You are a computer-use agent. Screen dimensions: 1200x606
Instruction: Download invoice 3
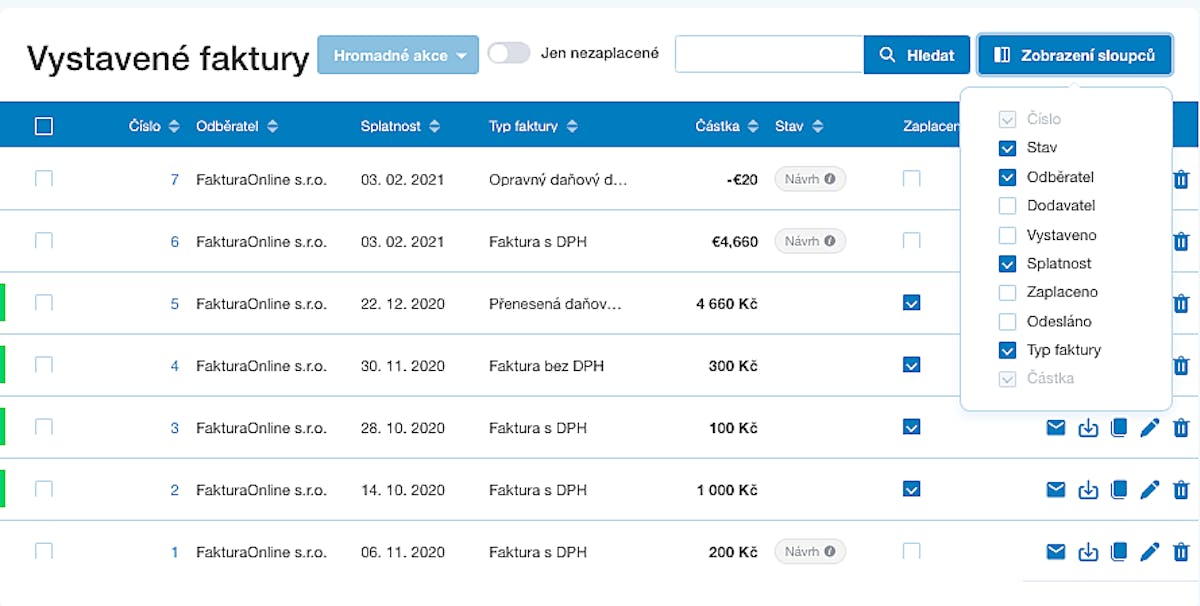point(1088,429)
